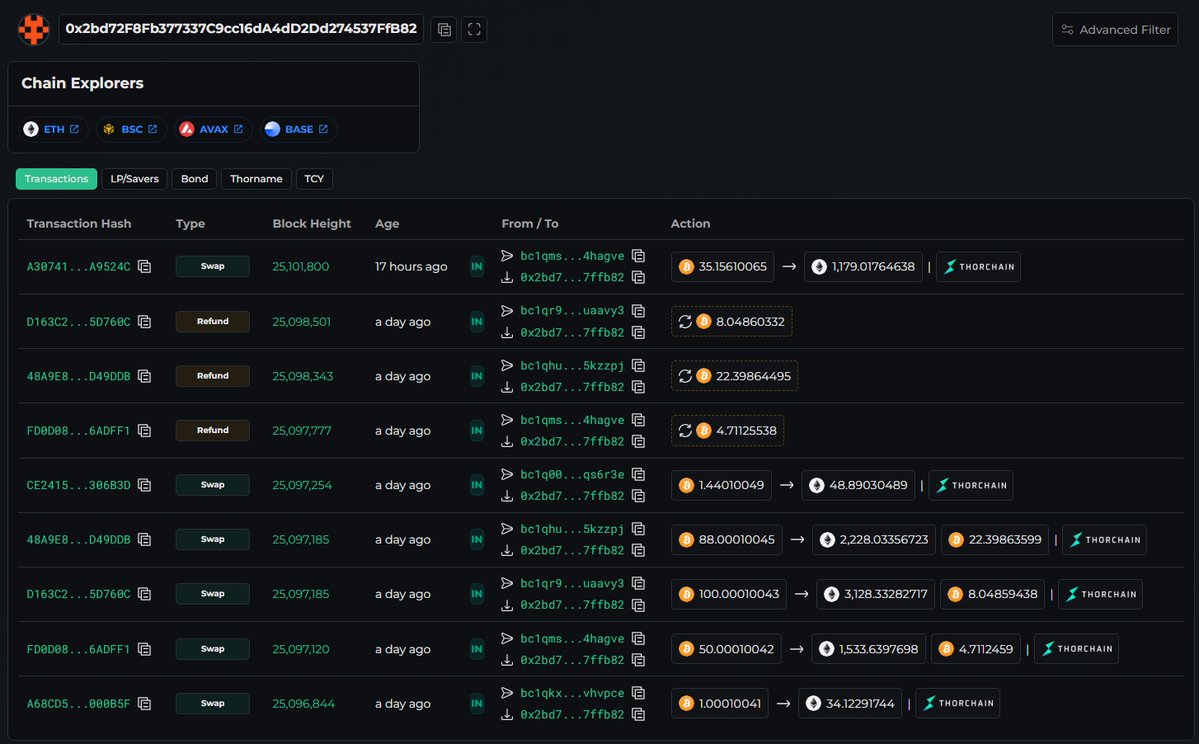
Task: Open block height 25,101,800
Action: click(x=300, y=267)
